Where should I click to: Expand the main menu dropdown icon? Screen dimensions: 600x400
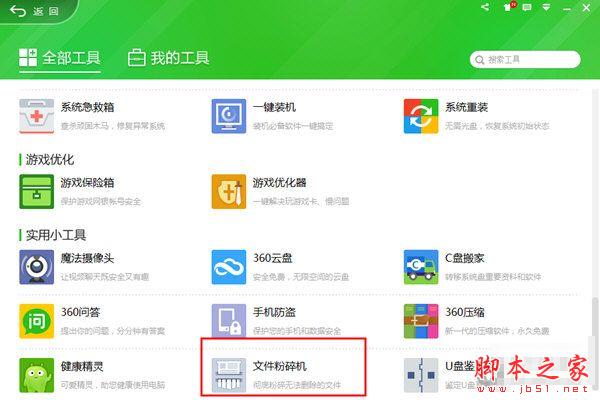[x=548, y=8]
